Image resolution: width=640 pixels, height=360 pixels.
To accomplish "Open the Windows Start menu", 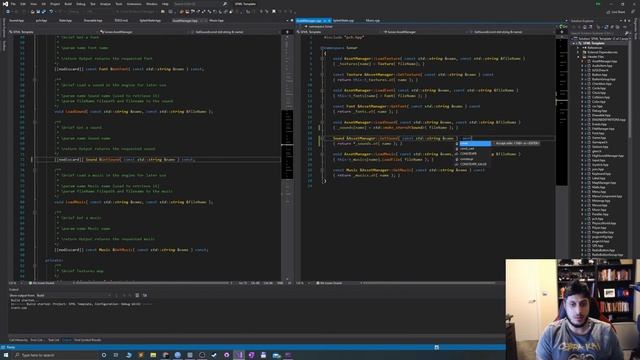I will [x=6, y=356].
